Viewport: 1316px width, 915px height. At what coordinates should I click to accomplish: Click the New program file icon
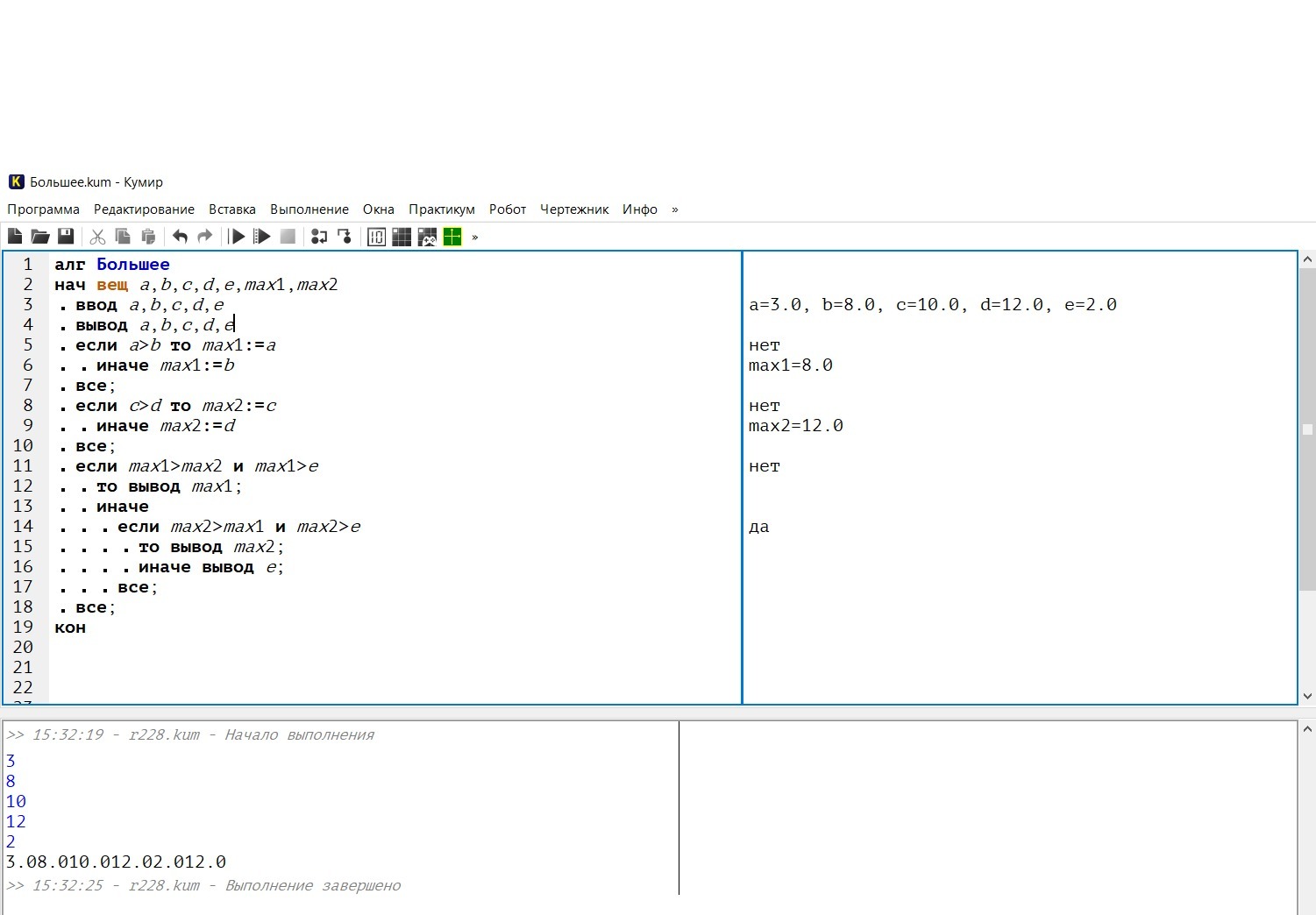(x=15, y=237)
